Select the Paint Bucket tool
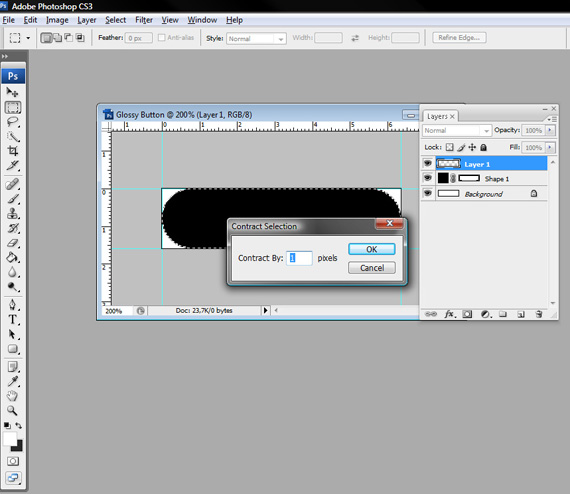Viewport: 570px width, 494px height. coord(13,257)
